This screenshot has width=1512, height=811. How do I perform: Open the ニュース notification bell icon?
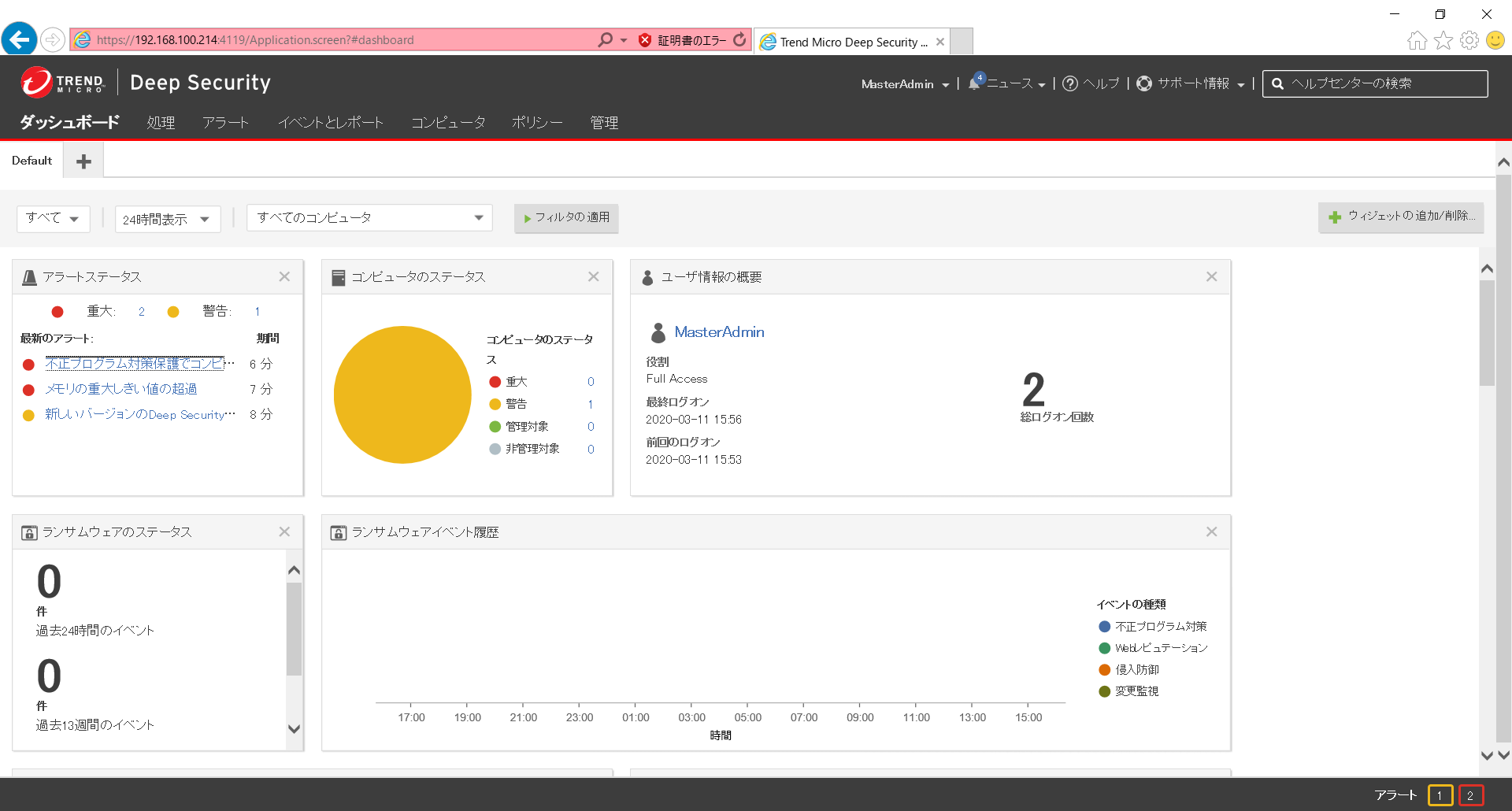click(975, 83)
